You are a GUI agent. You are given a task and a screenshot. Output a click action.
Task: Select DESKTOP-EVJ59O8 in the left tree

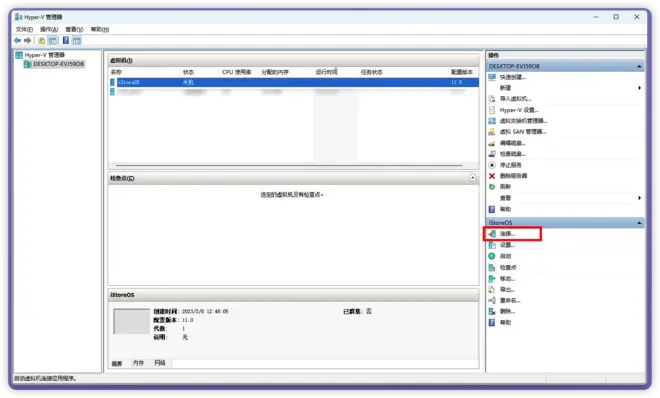[x=58, y=64]
